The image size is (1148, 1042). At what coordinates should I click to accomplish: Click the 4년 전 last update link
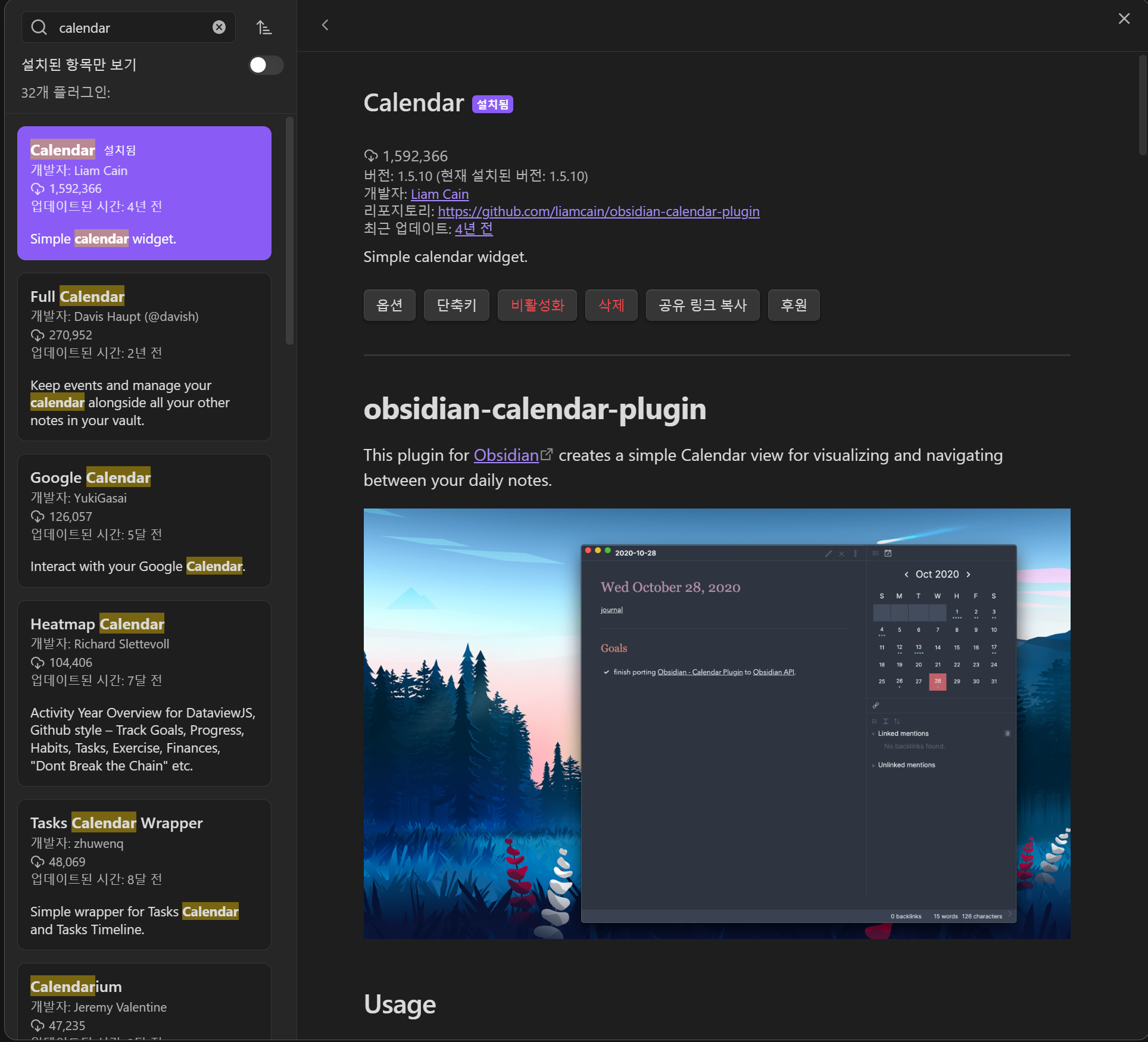pos(473,229)
